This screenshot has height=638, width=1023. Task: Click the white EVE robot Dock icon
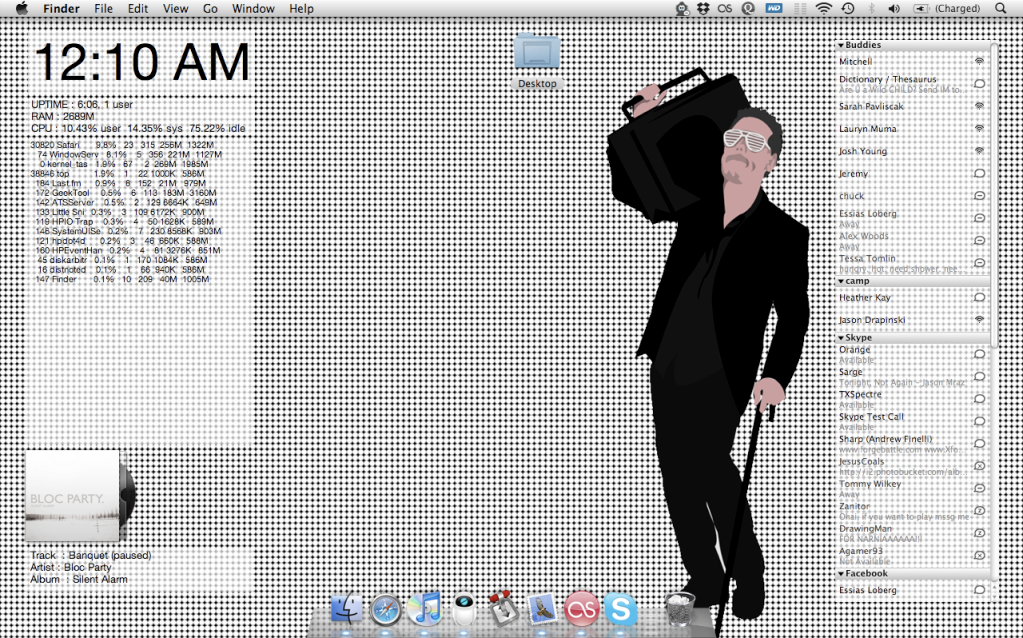pyautogui.click(x=464, y=609)
